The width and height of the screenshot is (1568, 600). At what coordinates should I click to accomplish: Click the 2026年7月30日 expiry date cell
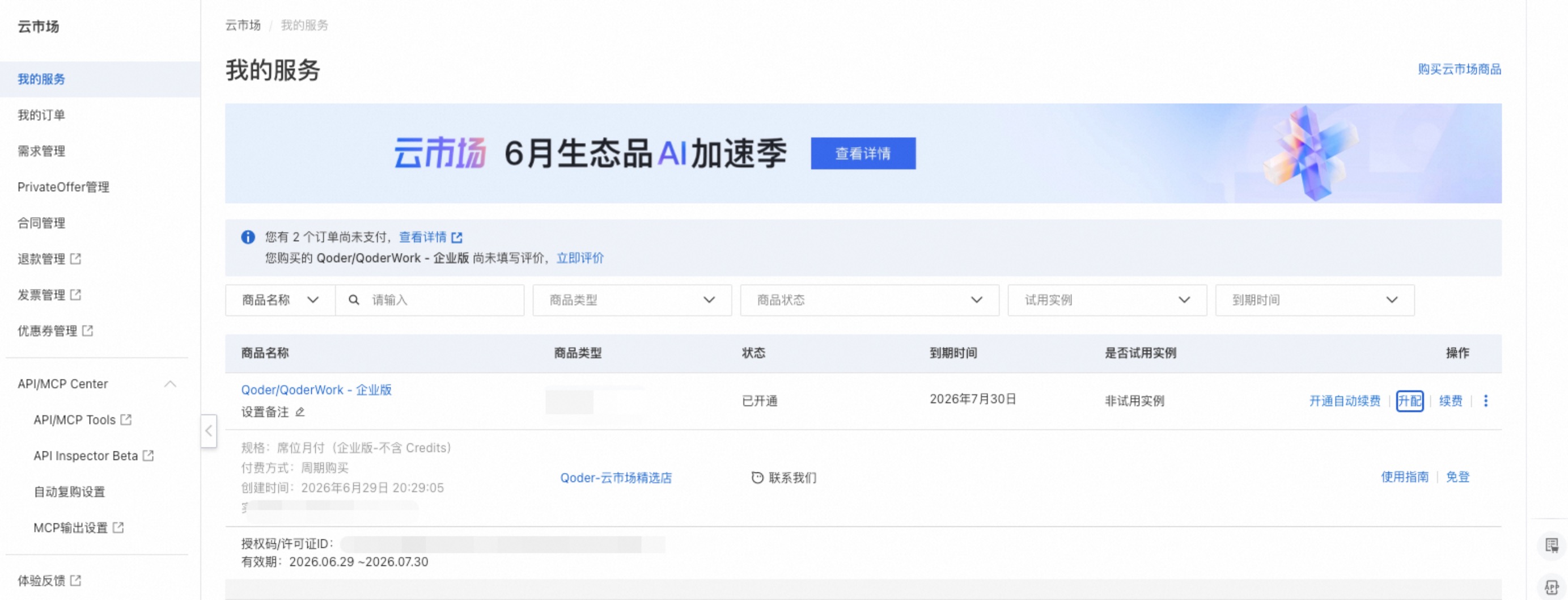tap(973, 399)
